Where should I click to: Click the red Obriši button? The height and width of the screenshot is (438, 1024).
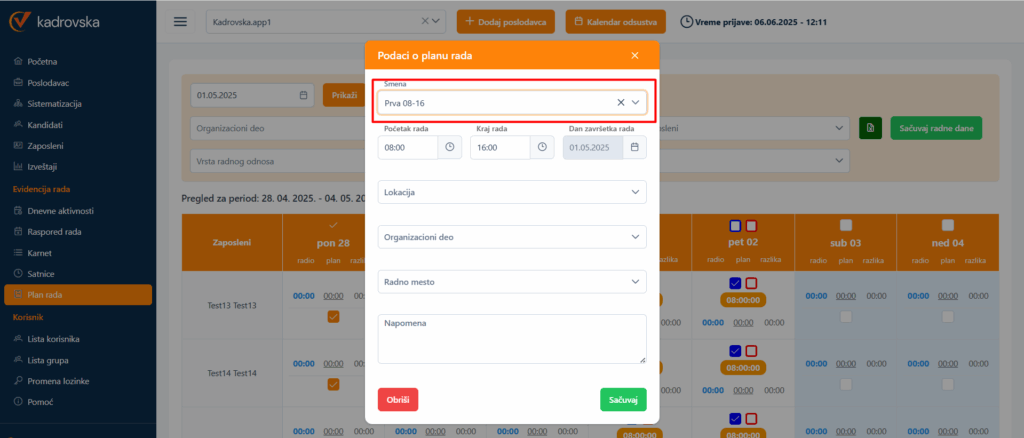point(398,399)
